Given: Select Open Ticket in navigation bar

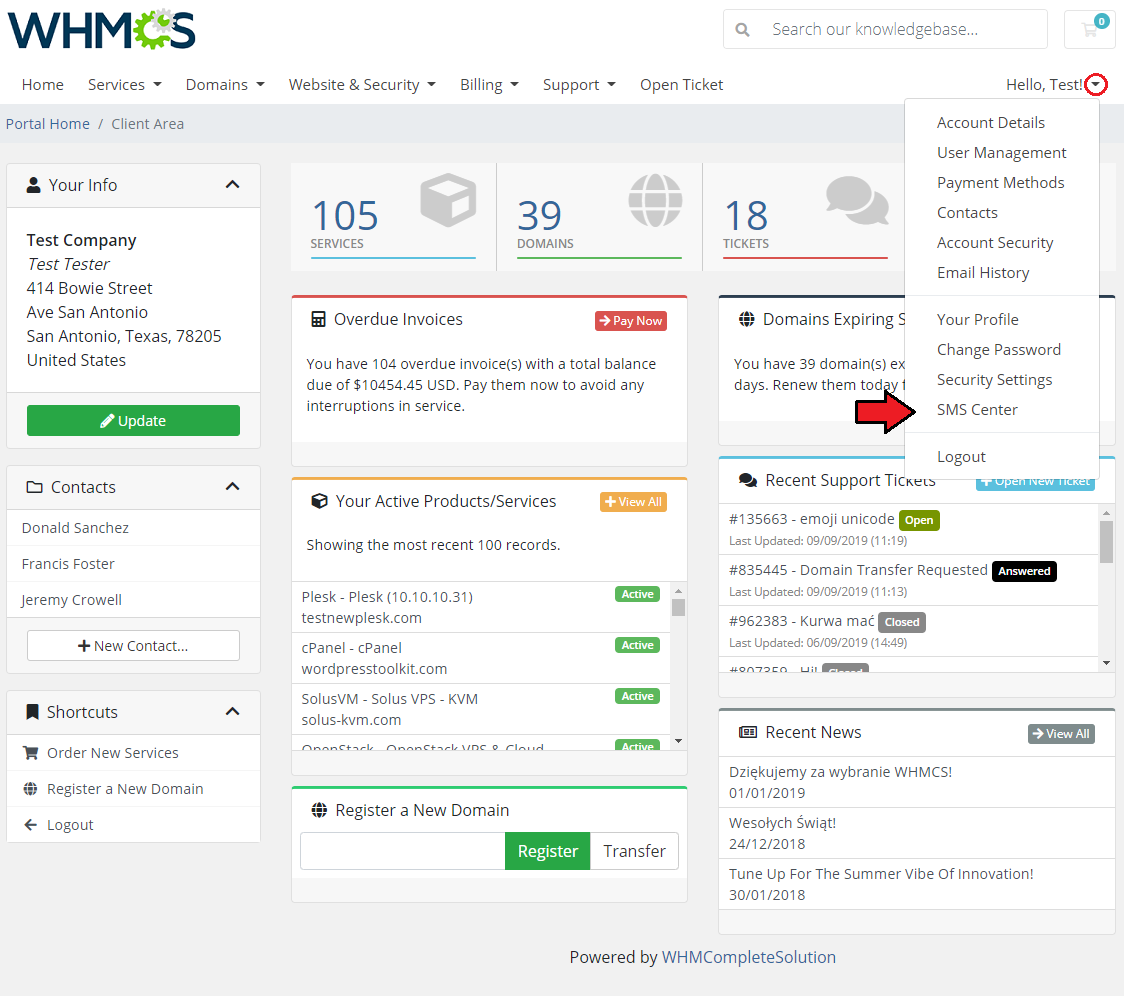Looking at the screenshot, I should pos(681,85).
